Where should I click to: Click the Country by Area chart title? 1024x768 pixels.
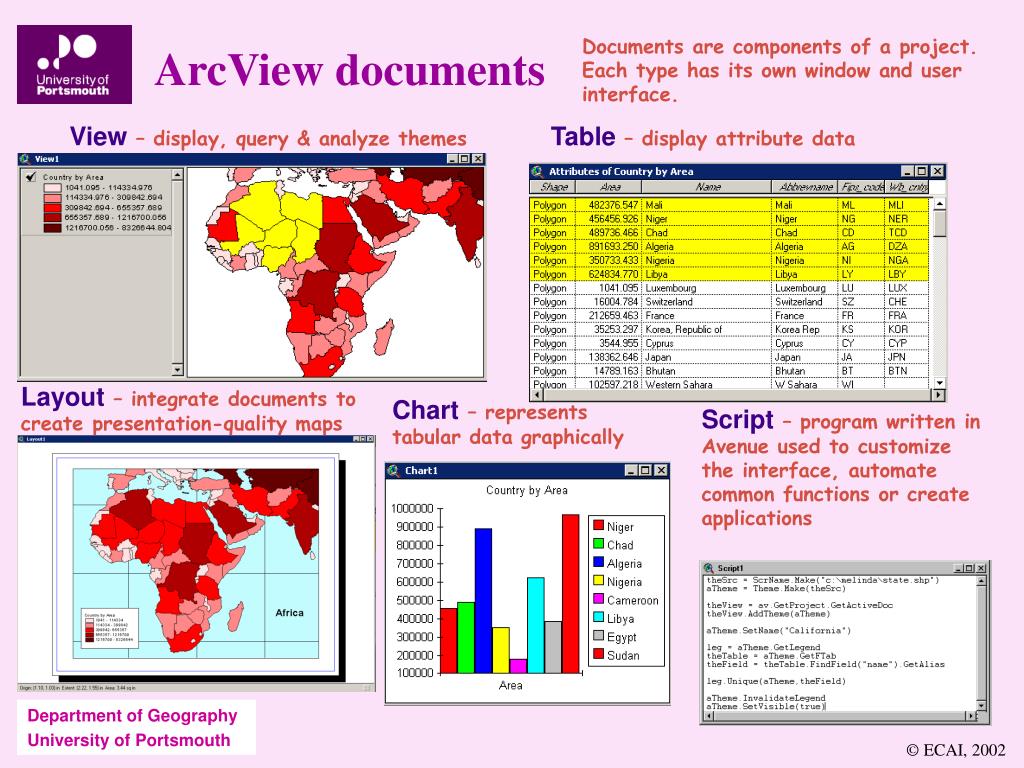click(526, 490)
